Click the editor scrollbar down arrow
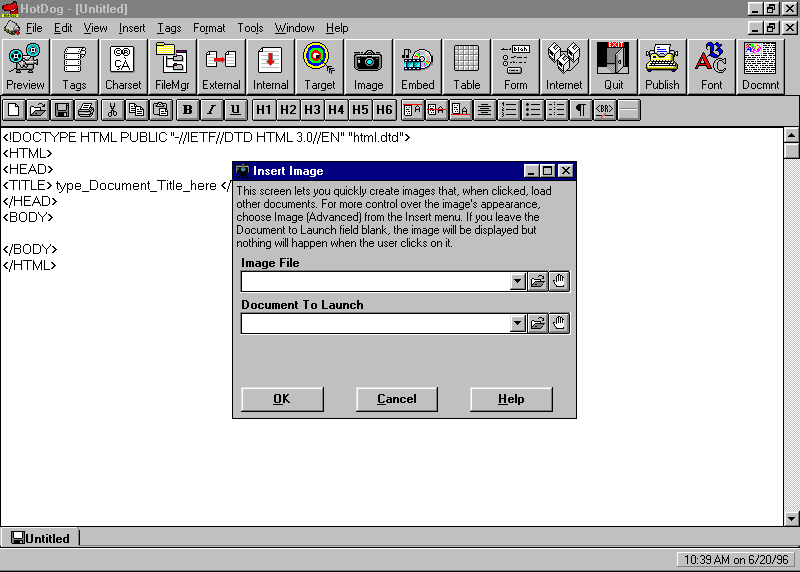Image resolution: width=800 pixels, height=572 pixels. click(x=791, y=518)
